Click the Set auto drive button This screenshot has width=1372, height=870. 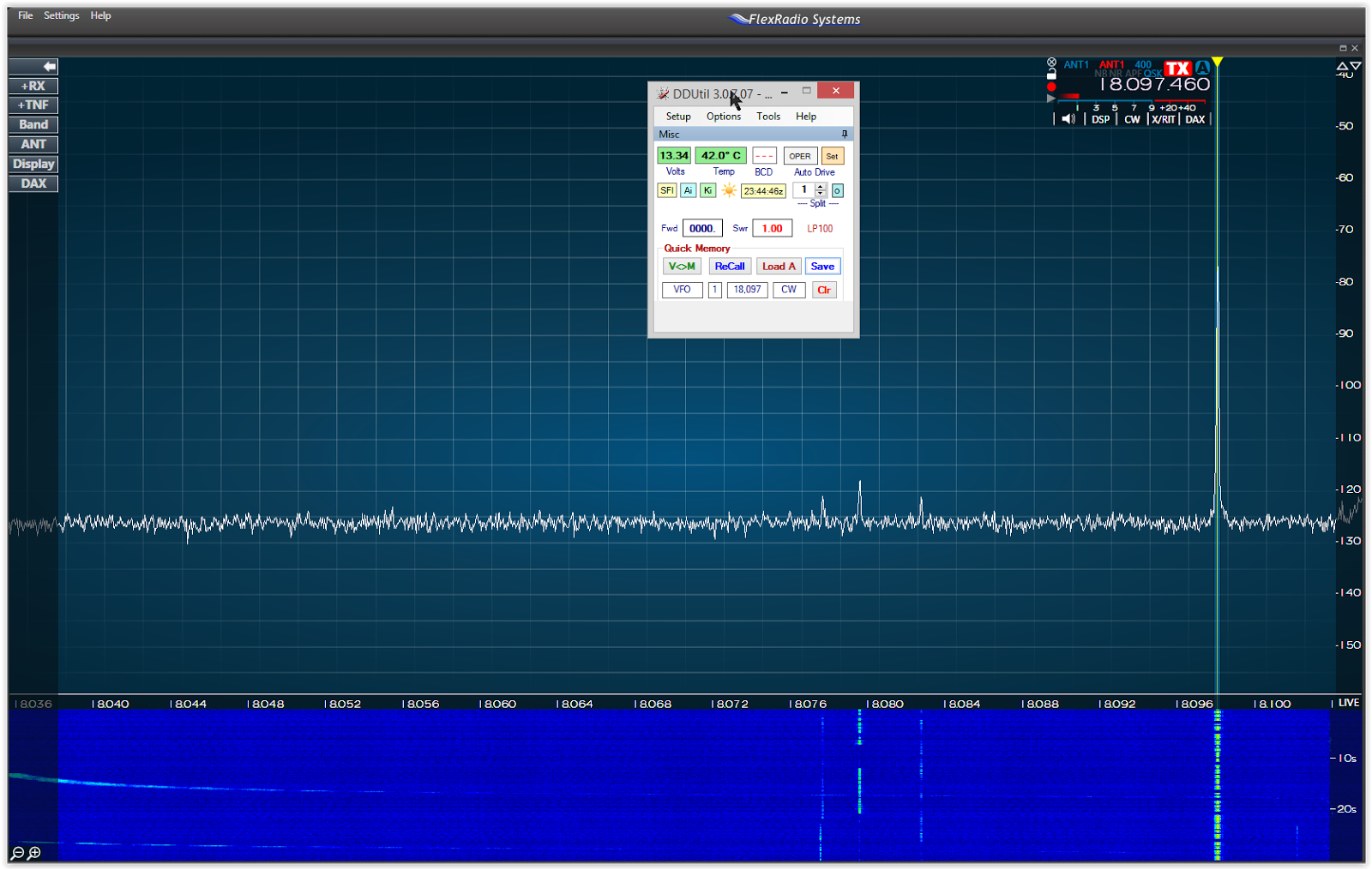coord(833,156)
